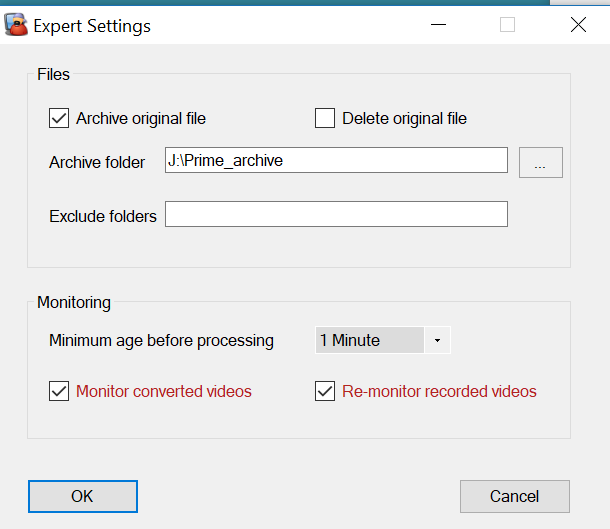Click the 'Archive folder' label

click(x=97, y=162)
